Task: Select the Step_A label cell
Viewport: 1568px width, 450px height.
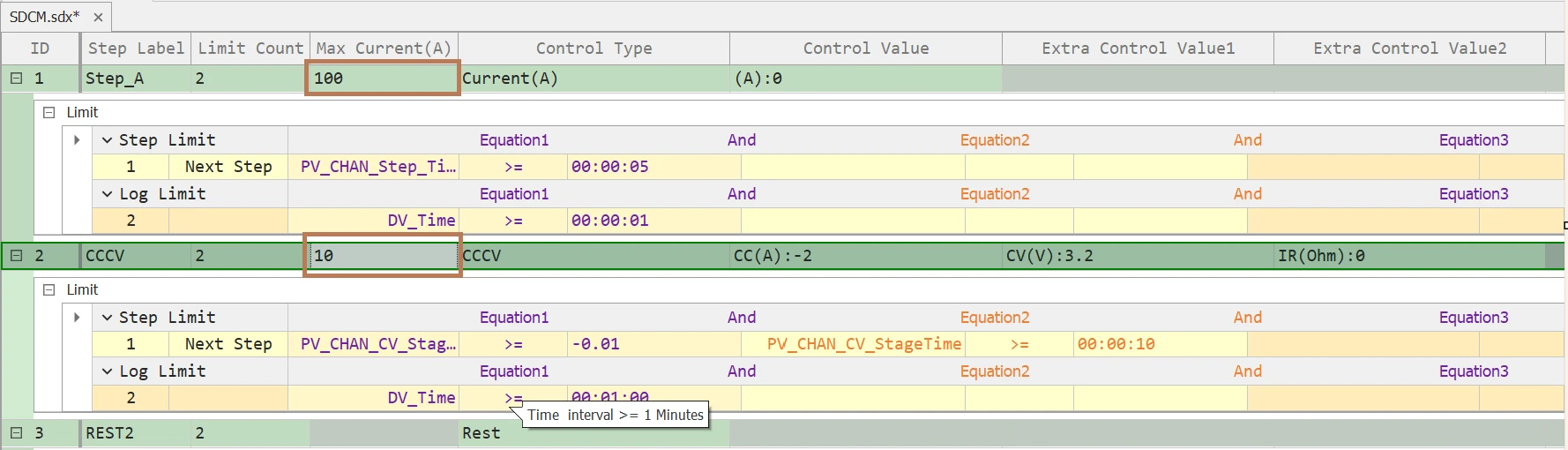Action: coord(136,79)
